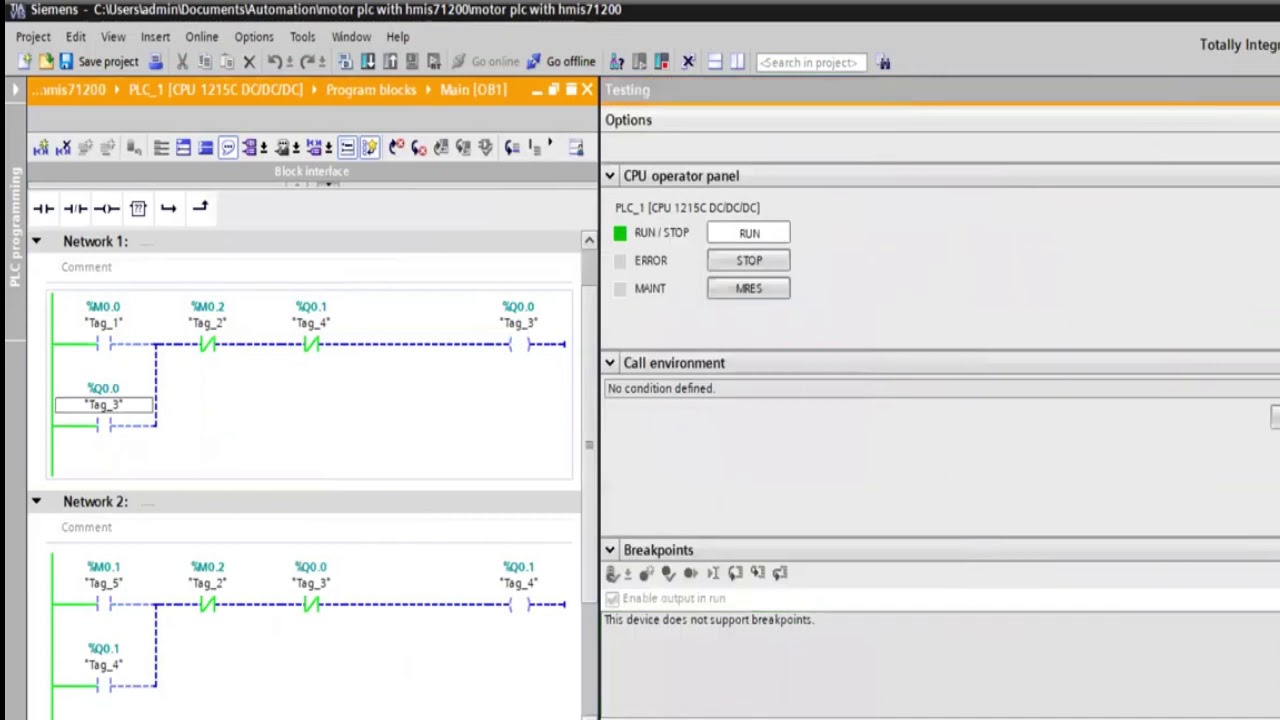Click the No condition defined text
Viewport: 1280px width, 720px height.
point(660,388)
